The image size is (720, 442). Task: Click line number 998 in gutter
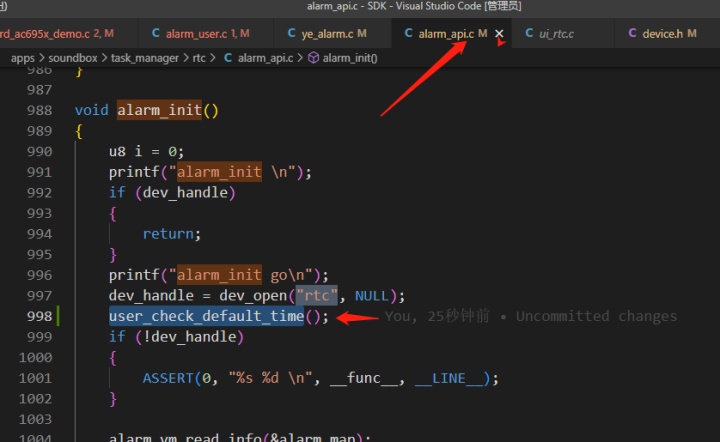click(x=39, y=316)
